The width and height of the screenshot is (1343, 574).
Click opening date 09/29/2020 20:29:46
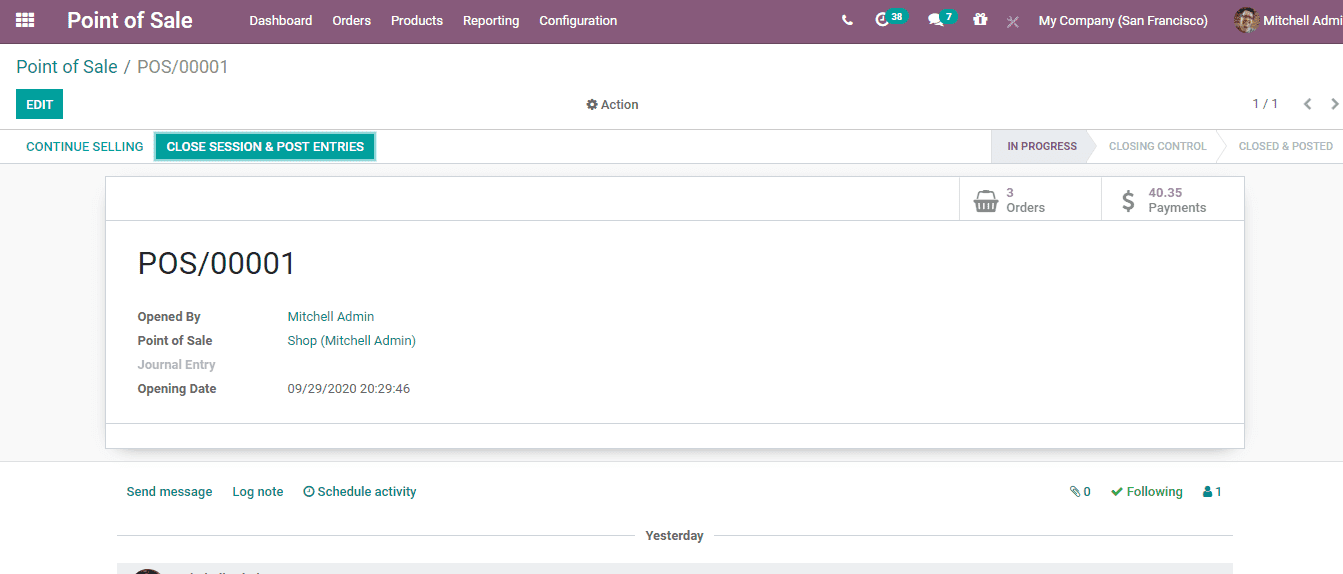click(349, 389)
